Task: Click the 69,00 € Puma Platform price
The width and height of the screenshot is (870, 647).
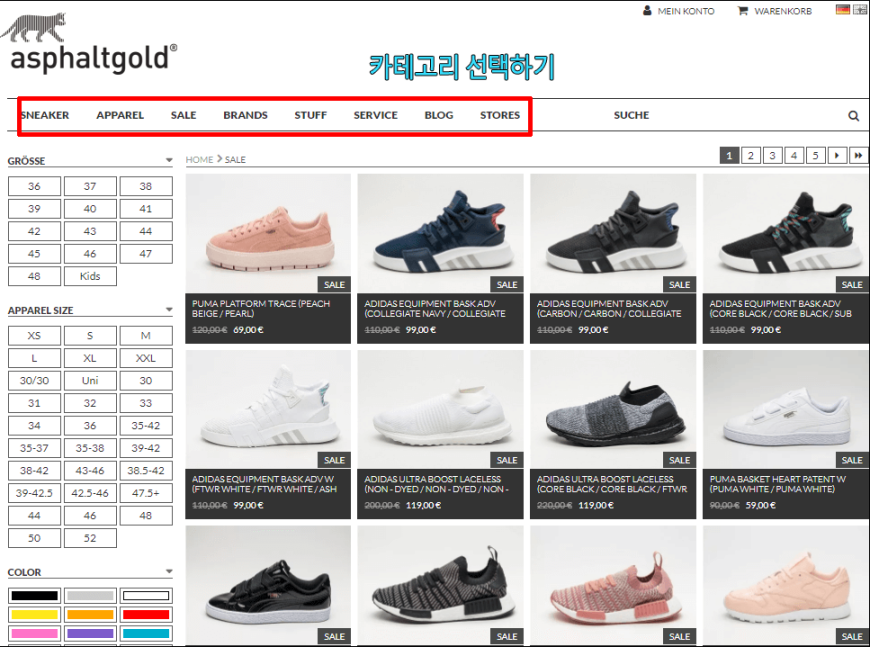Action: coord(248,330)
